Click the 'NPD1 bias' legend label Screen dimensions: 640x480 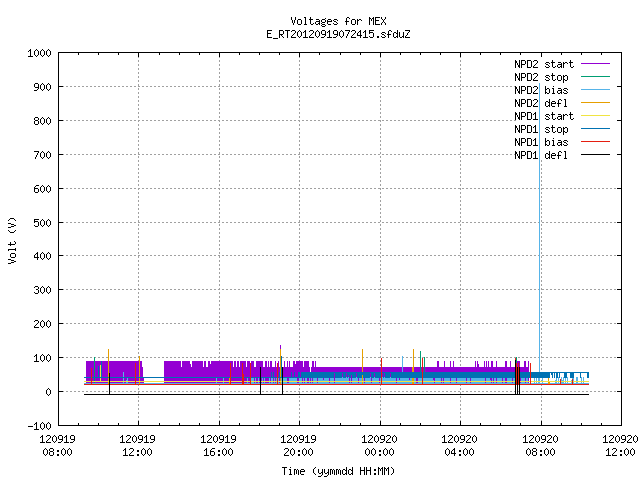click(541, 142)
